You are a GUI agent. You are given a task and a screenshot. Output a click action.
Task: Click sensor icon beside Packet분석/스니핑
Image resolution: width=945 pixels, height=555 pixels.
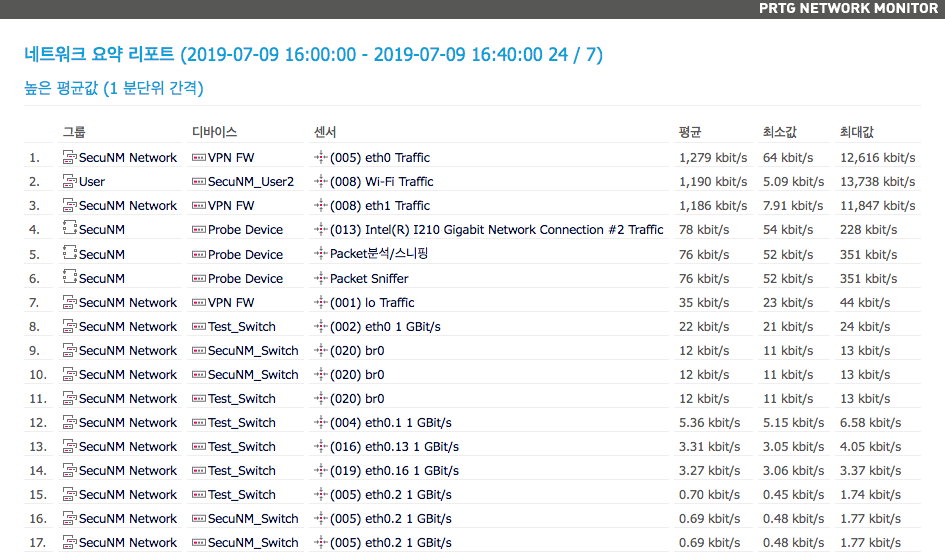pos(321,254)
